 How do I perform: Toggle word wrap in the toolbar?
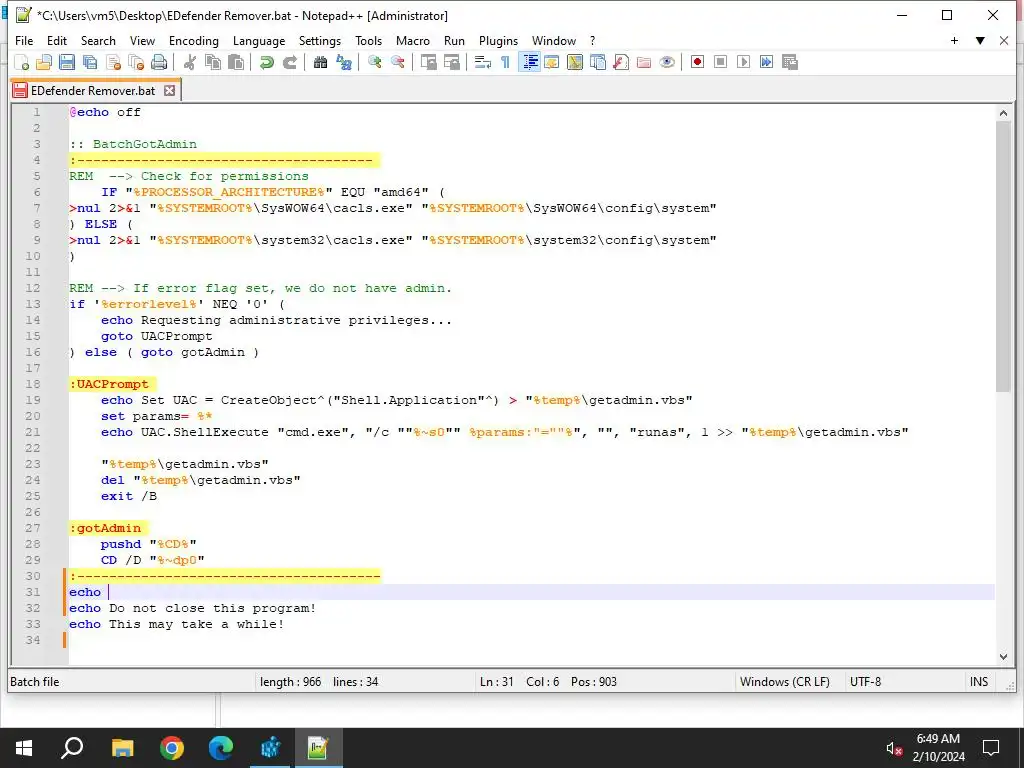tap(483, 62)
